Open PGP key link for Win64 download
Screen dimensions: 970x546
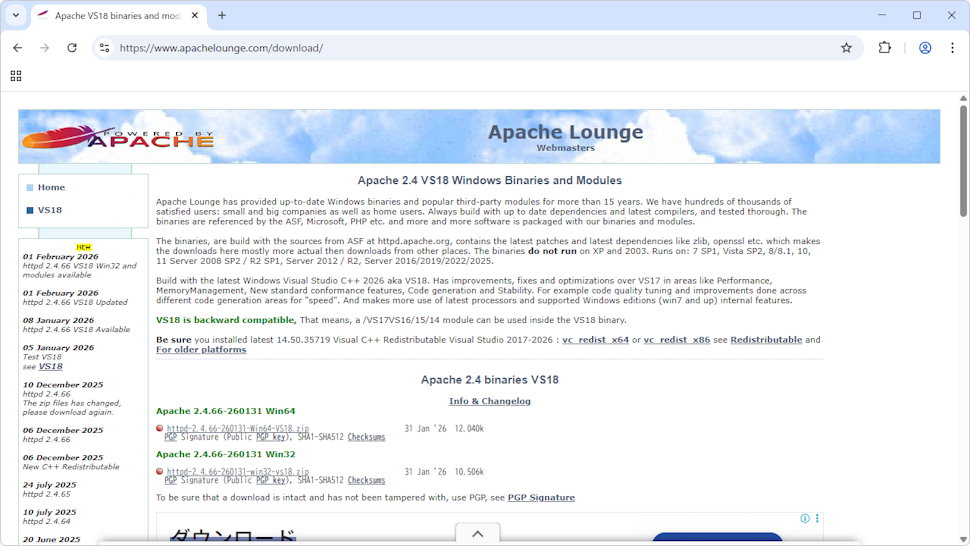pos(270,437)
